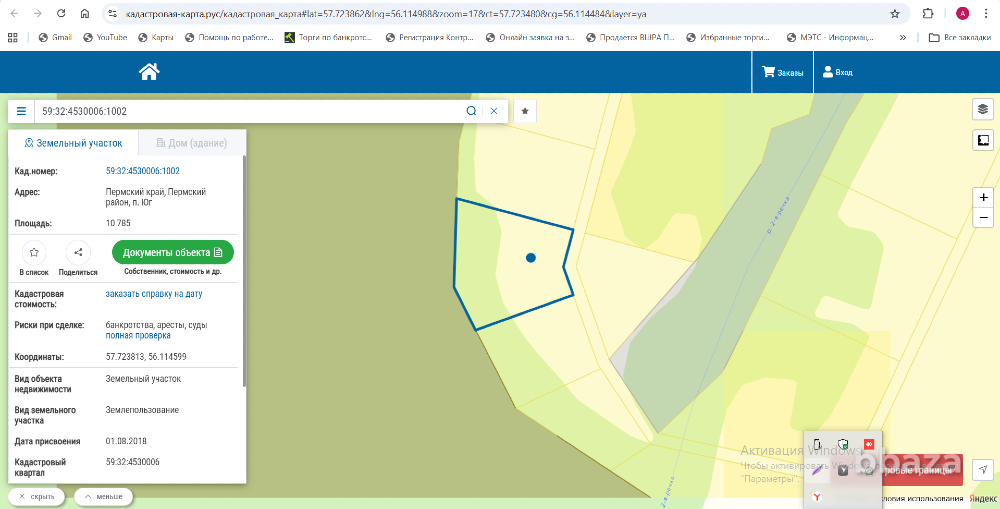Expand the hidden bookmarks overflow chevron
The height and width of the screenshot is (509, 1000).
(903, 37)
